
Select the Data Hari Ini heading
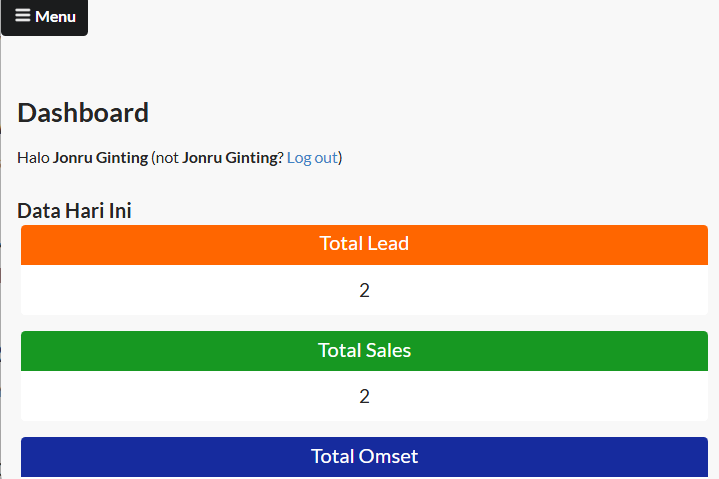(74, 211)
